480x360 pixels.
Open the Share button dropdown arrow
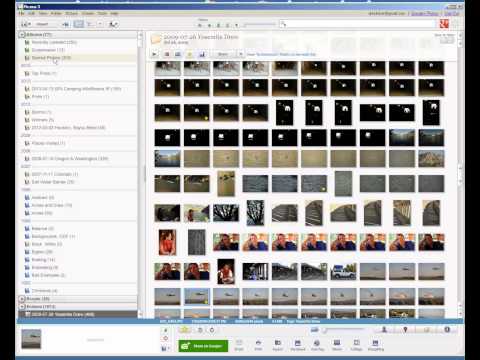coord(240,54)
